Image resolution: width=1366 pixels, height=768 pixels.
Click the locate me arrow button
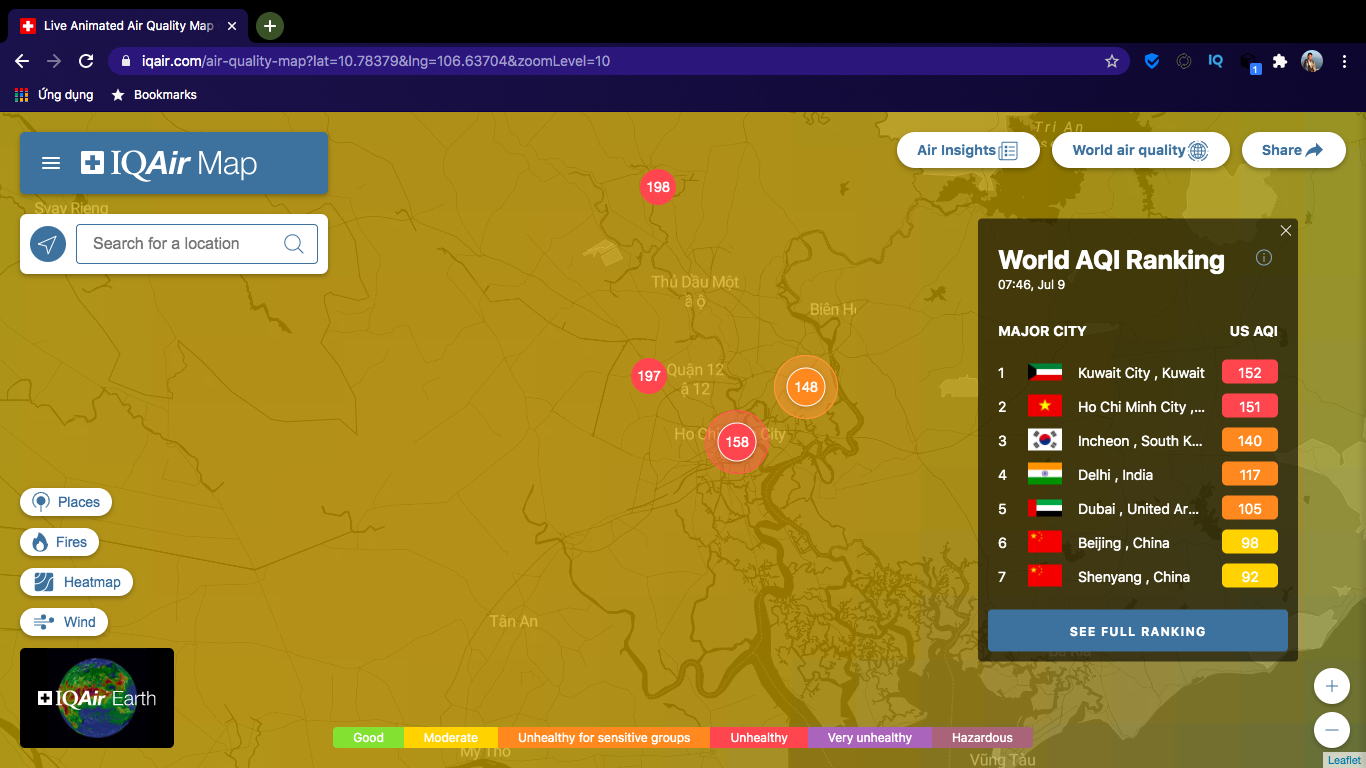48,244
